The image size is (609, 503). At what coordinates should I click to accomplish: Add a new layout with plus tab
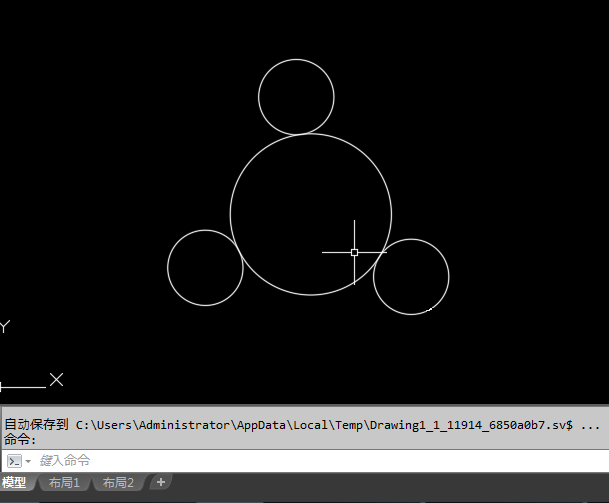coord(160,482)
